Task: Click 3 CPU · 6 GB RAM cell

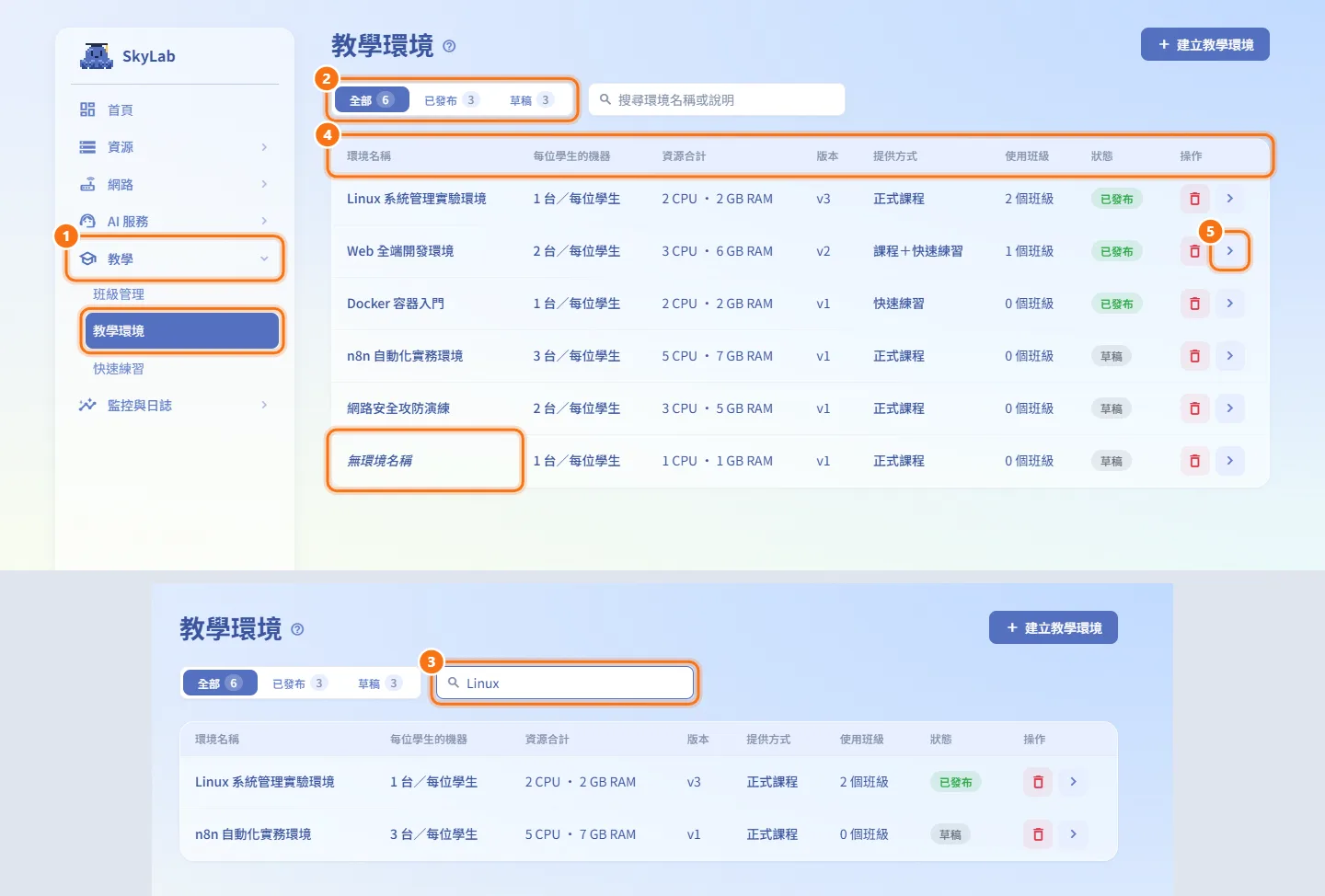Action: (x=718, y=251)
